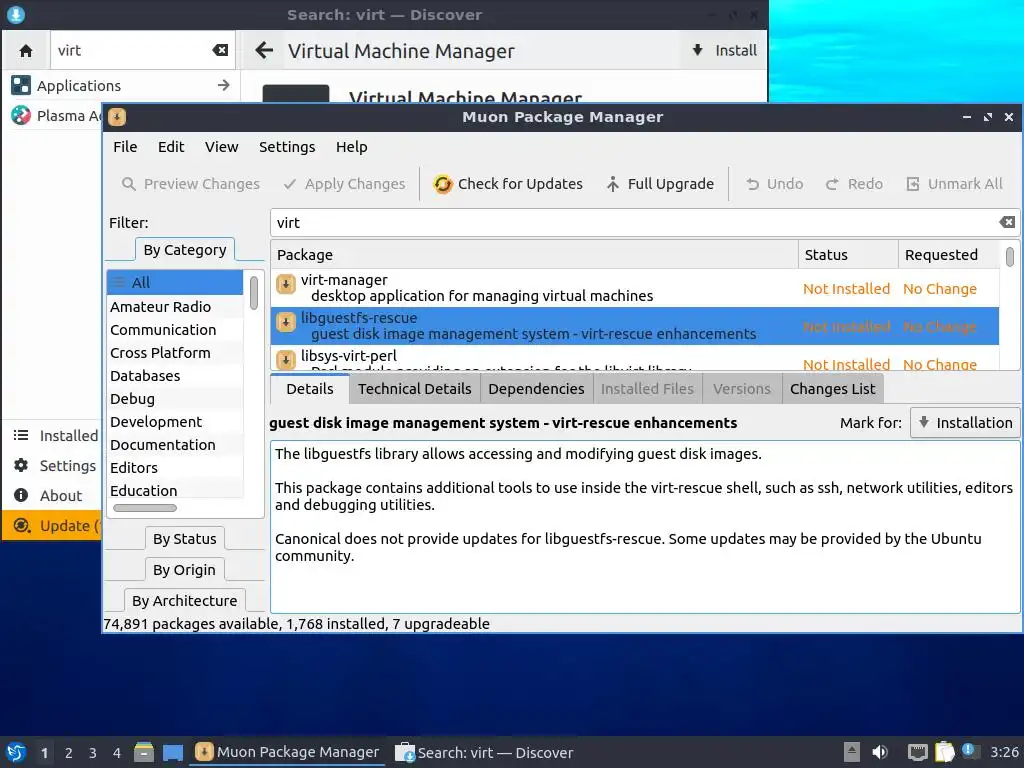This screenshot has height=768, width=1024.
Task: Clear the Discover search box text
Action: [220, 50]
